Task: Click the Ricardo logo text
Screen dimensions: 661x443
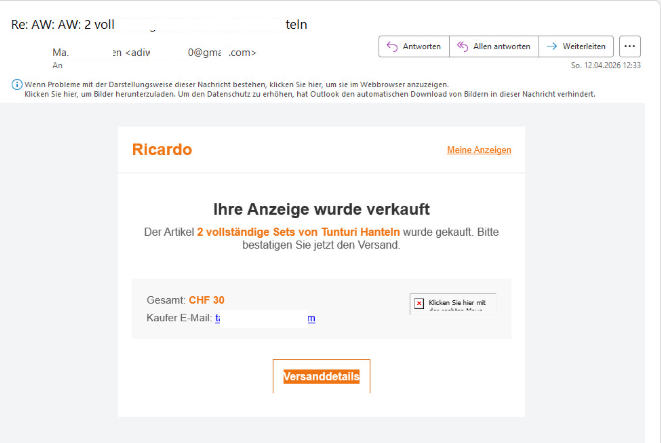Action: [162, 150]
